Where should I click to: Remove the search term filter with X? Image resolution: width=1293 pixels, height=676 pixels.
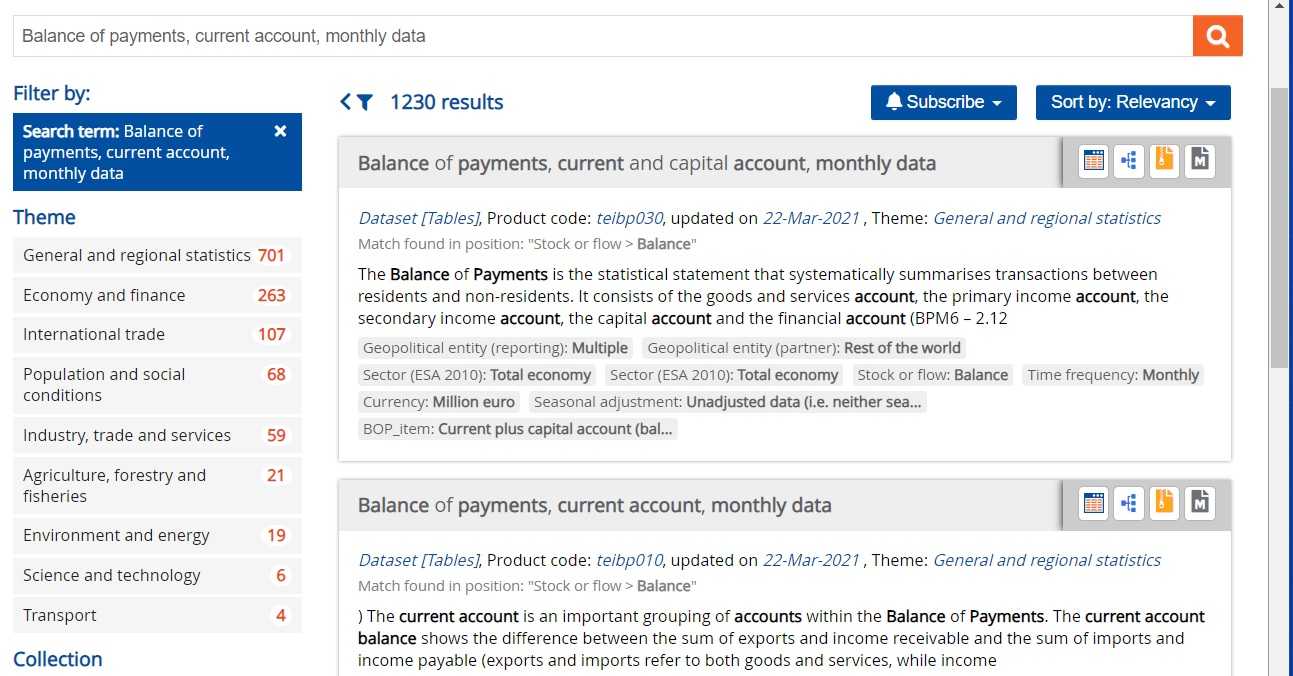(x=280, y=131)
